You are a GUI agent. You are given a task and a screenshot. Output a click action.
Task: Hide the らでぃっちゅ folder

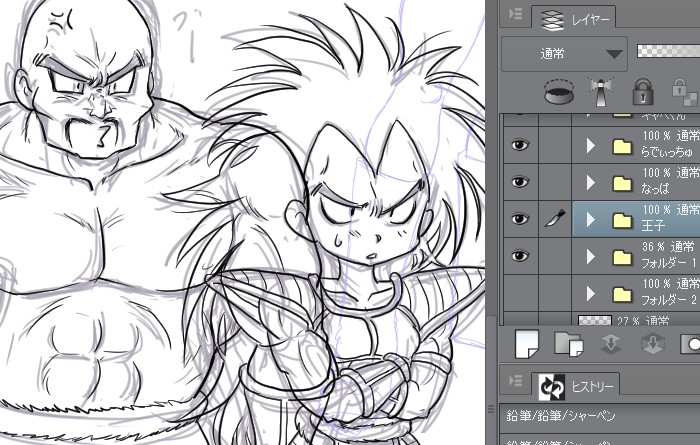tap(520, 145)
